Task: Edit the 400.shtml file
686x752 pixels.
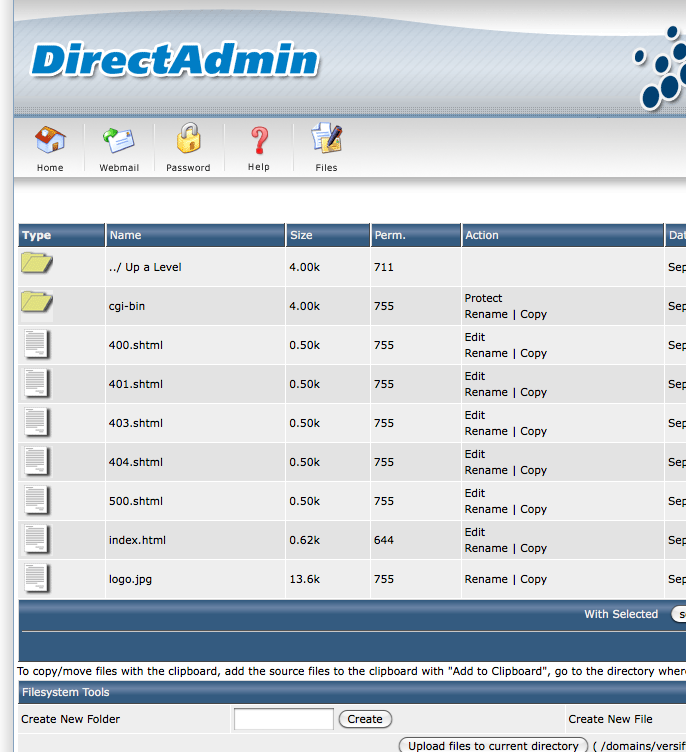Action: [x=474, y=337]
